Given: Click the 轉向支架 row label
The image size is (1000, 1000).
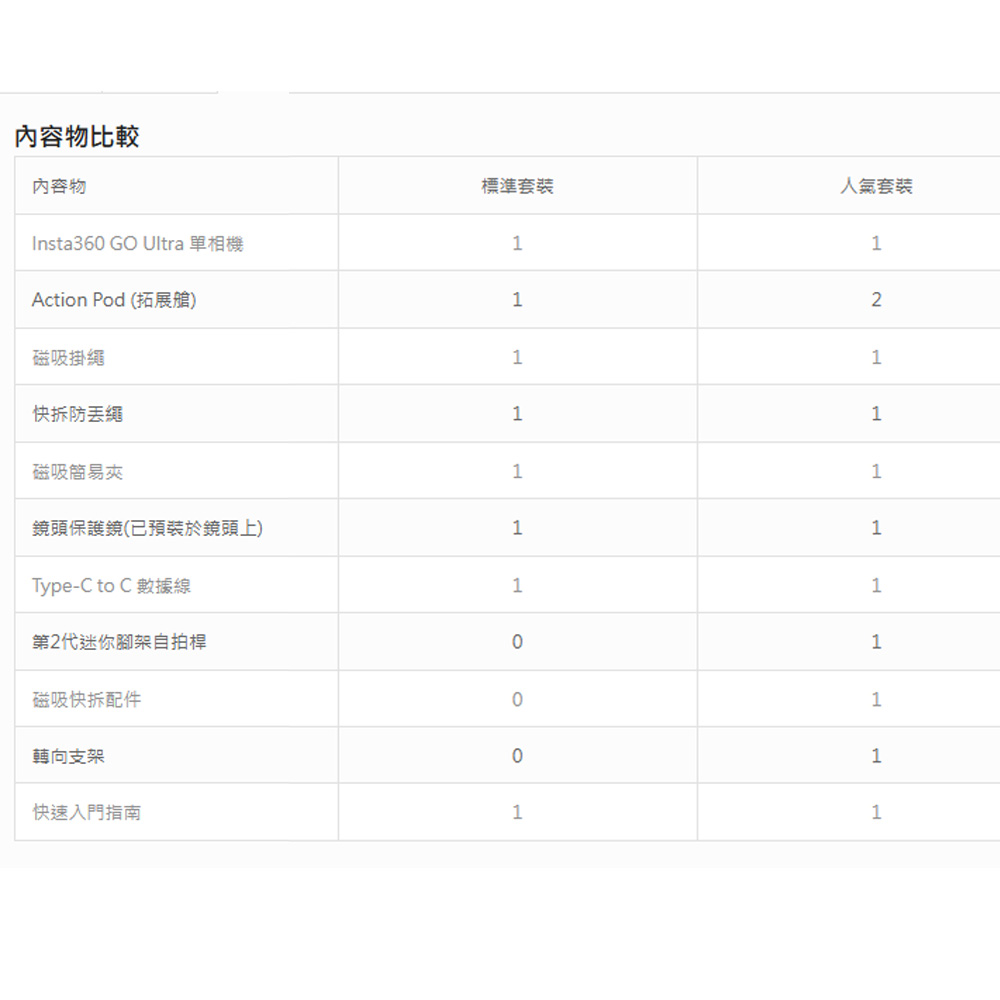Looking at the screenshot, I should (68, 757).
